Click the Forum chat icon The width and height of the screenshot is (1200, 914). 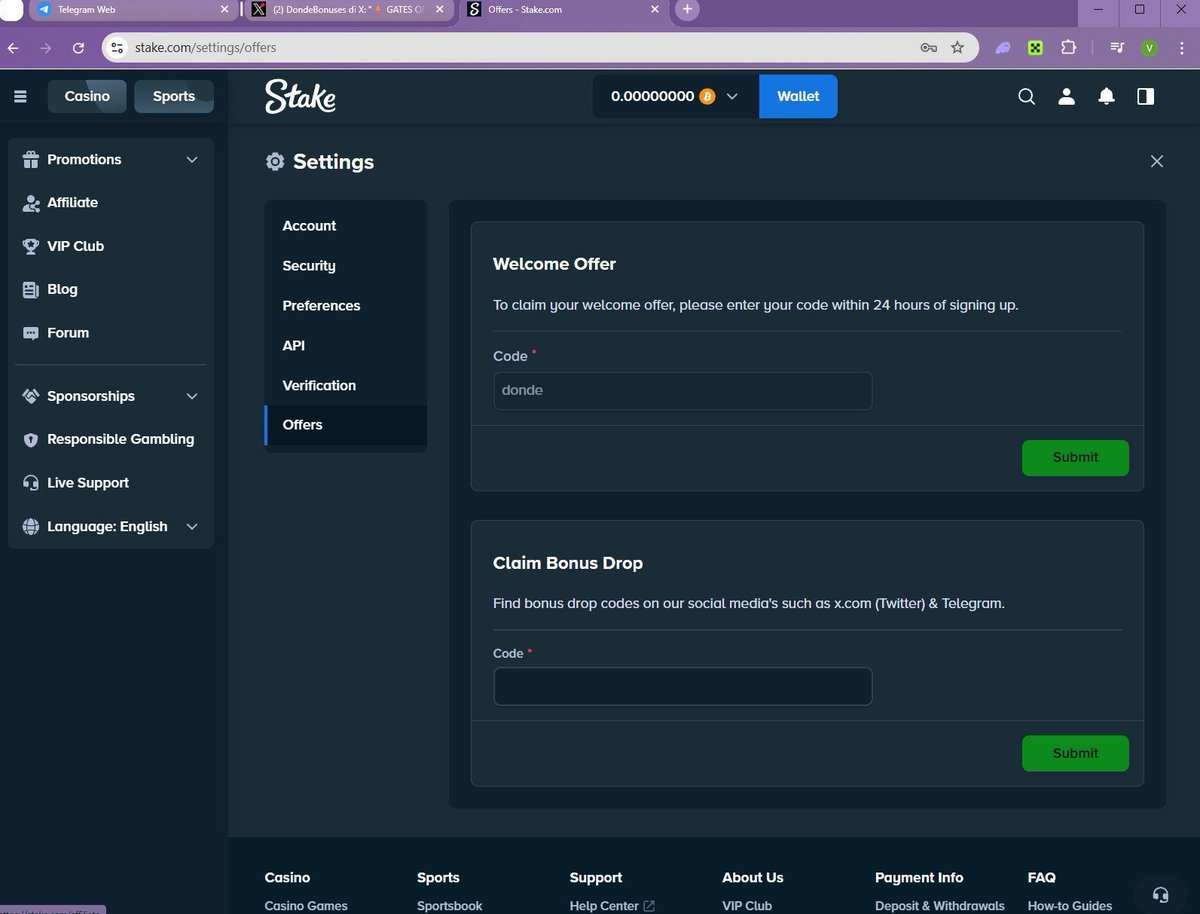pyautogui.click(x=30, y=333)
